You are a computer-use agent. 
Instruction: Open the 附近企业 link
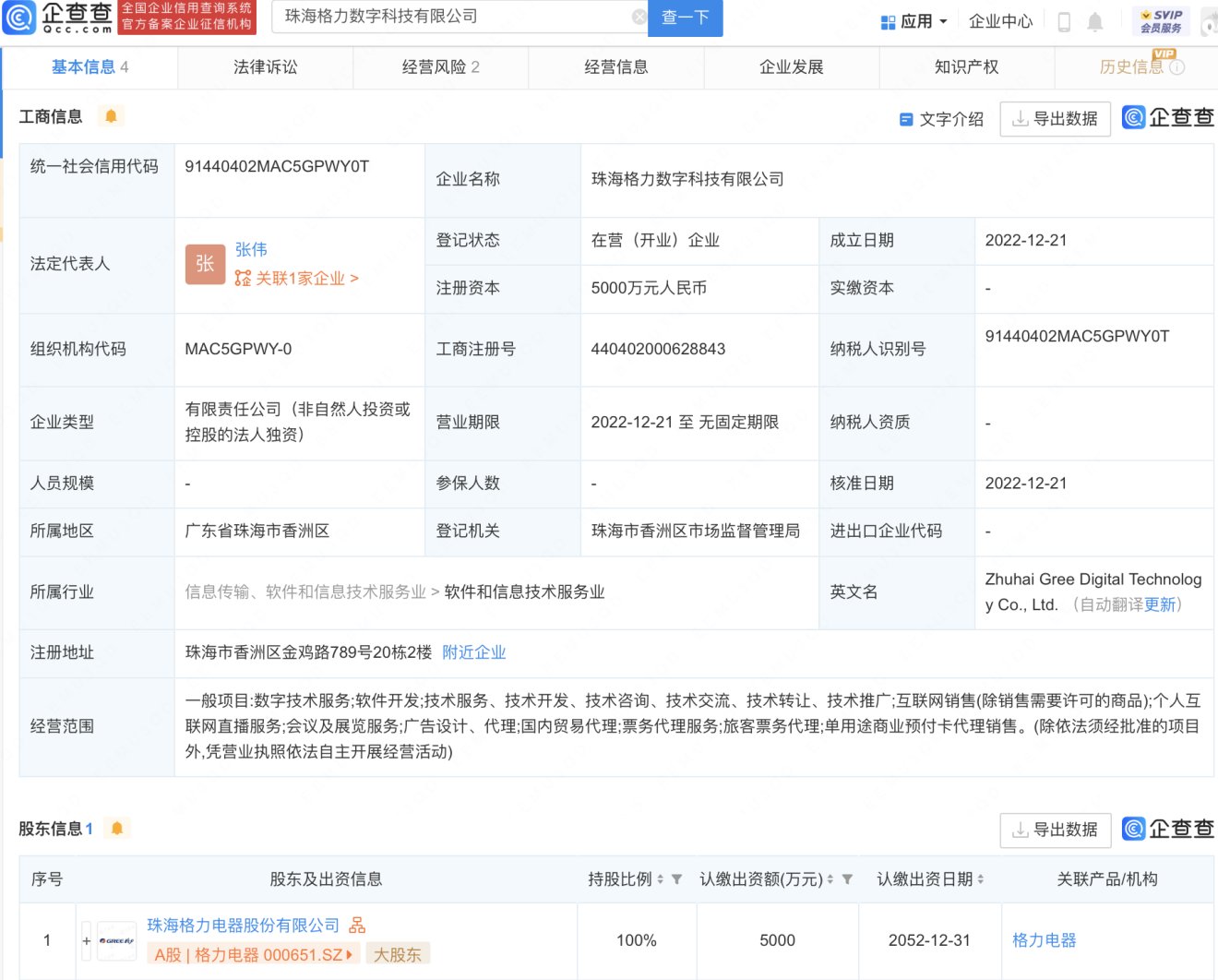coord(474,652)
